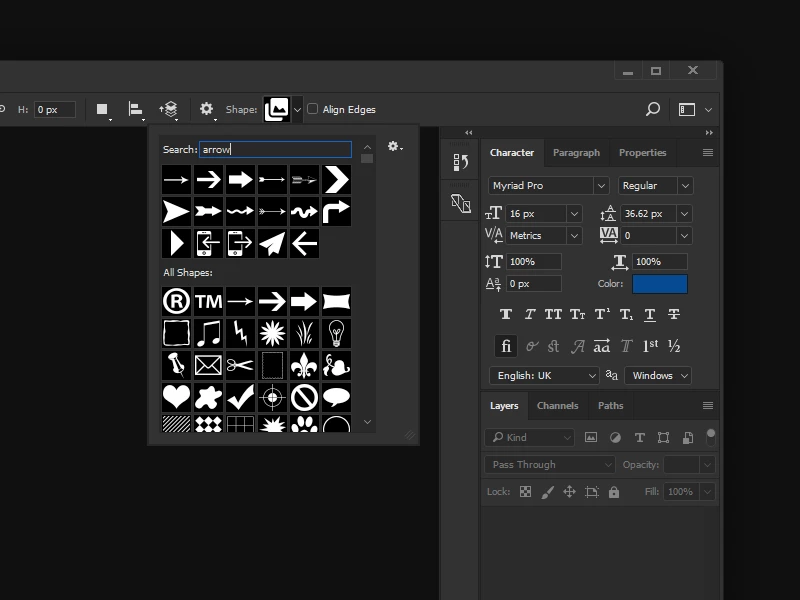Open the text Color swatch
The height and width of the screenshot is (600, 800).
tap(660, 284)
